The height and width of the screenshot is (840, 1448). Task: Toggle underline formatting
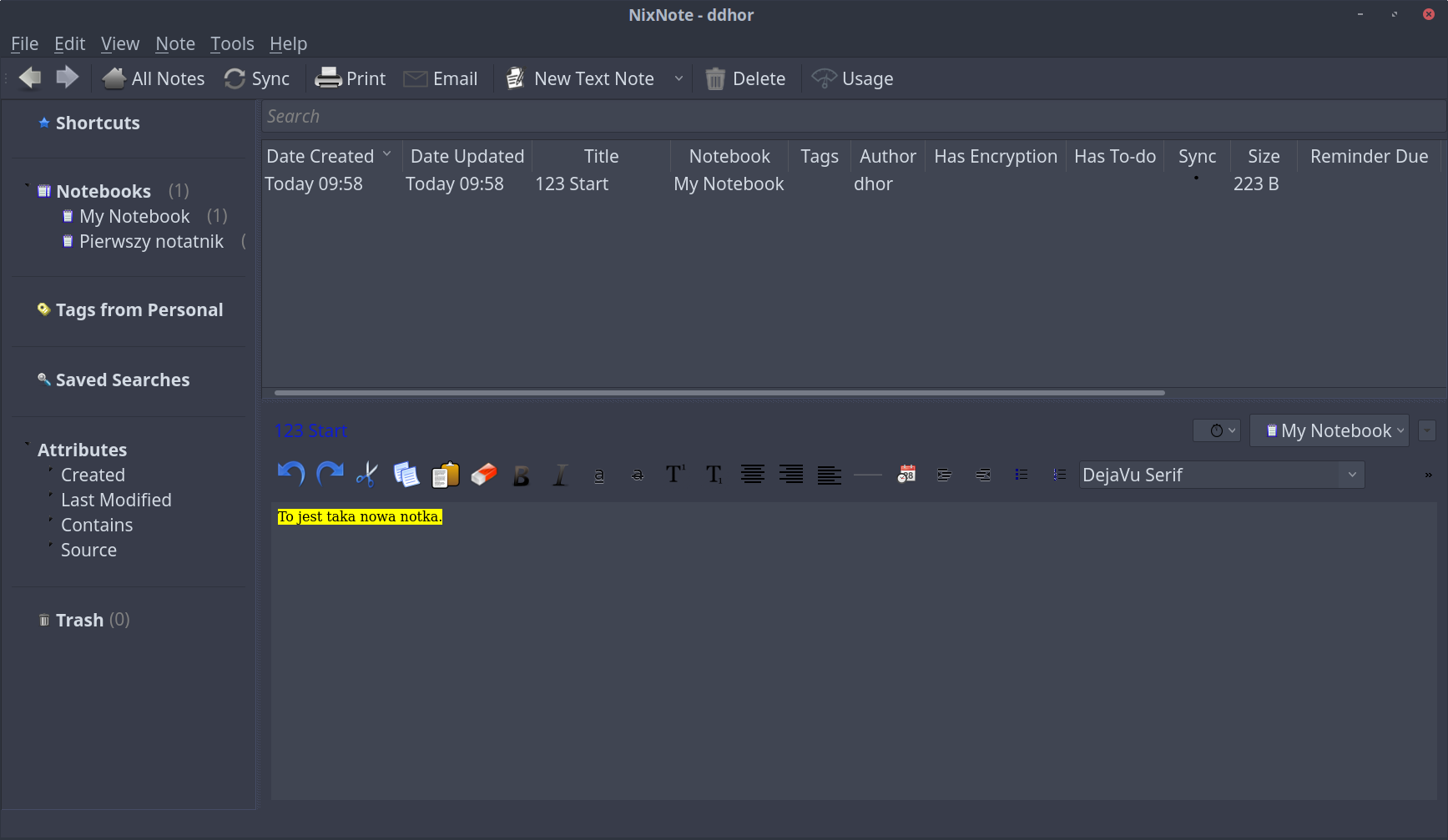(x=599, y=475)
